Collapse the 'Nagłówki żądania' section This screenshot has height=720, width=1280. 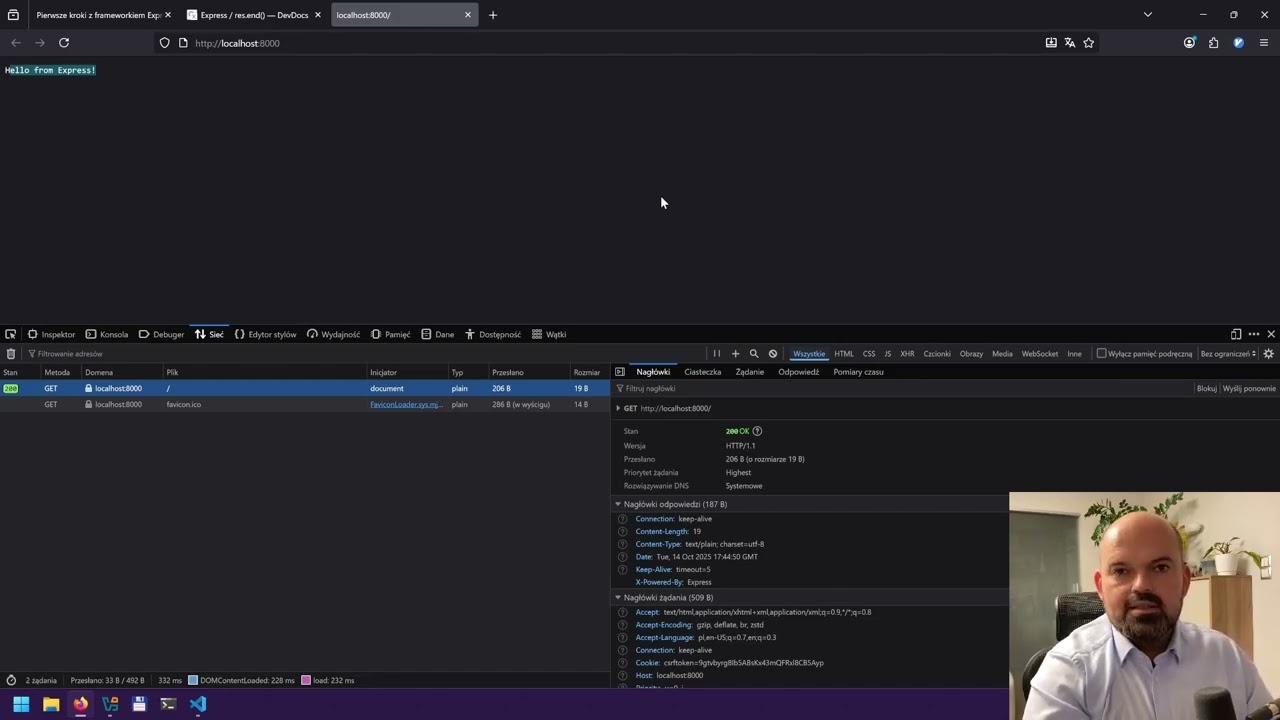618,598
